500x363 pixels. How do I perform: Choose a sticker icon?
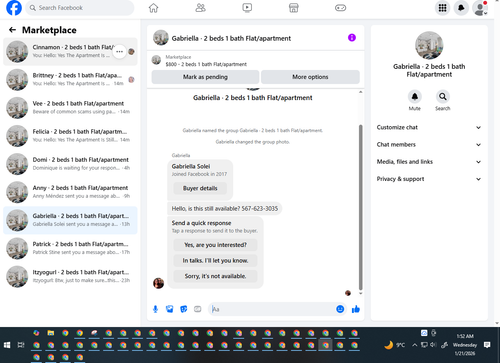(x=184, y=309)
